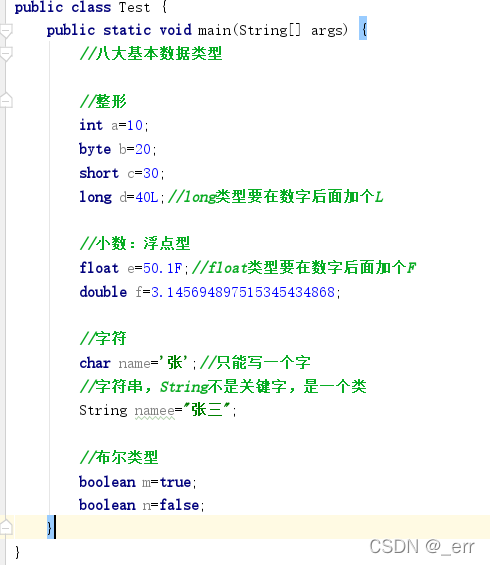This screenshot has height=565, width=490.
Task: Click comment '//八大基本数据类型'
Action: coord(151,54)
